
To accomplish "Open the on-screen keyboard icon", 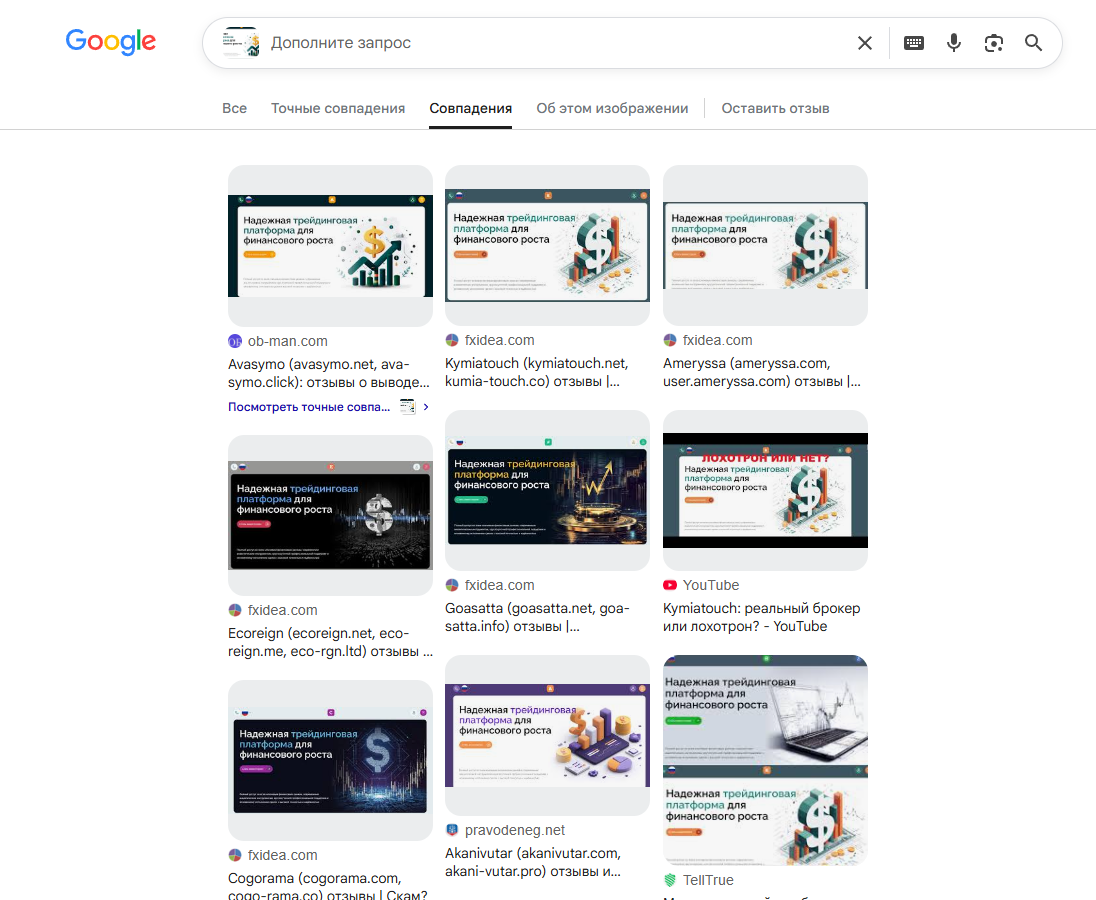I will pyautogui.click(x=914, y=43).
